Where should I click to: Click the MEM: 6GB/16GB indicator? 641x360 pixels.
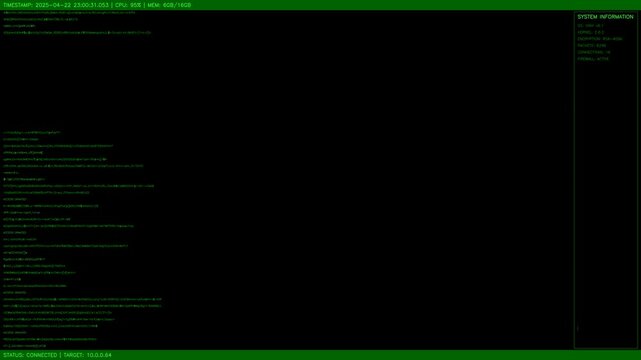169,5
